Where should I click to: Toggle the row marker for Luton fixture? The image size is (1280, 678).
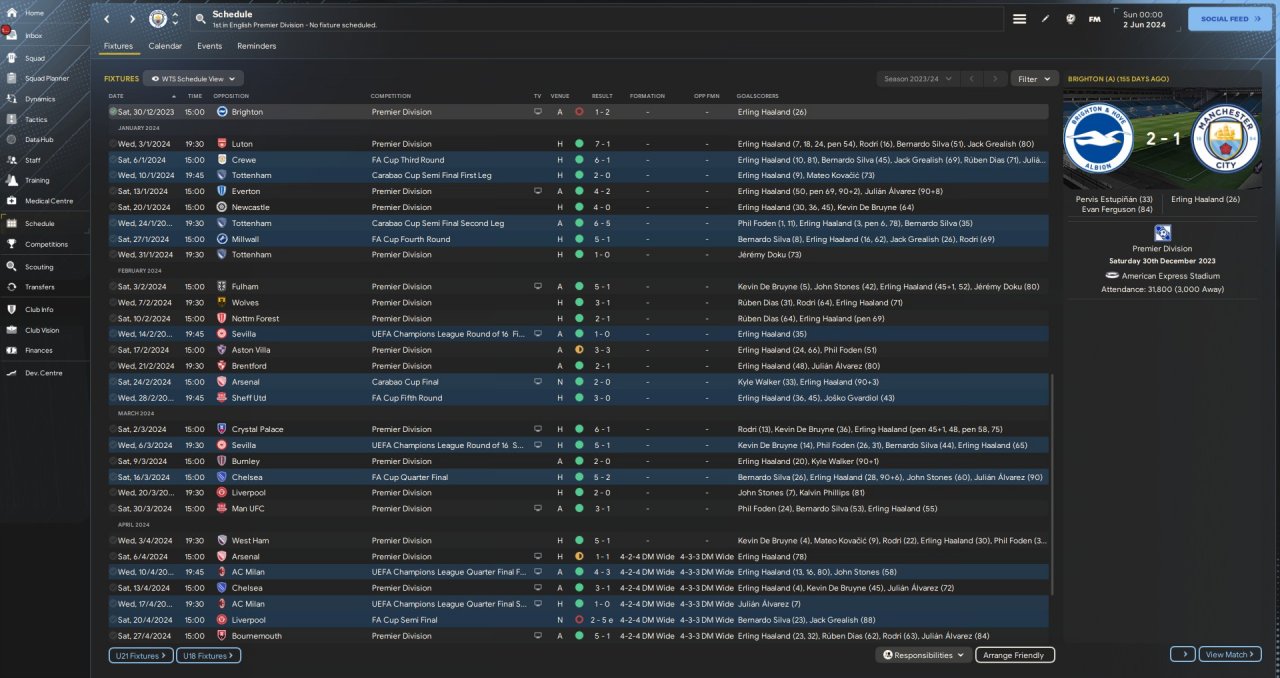click(x=113, y=144)
